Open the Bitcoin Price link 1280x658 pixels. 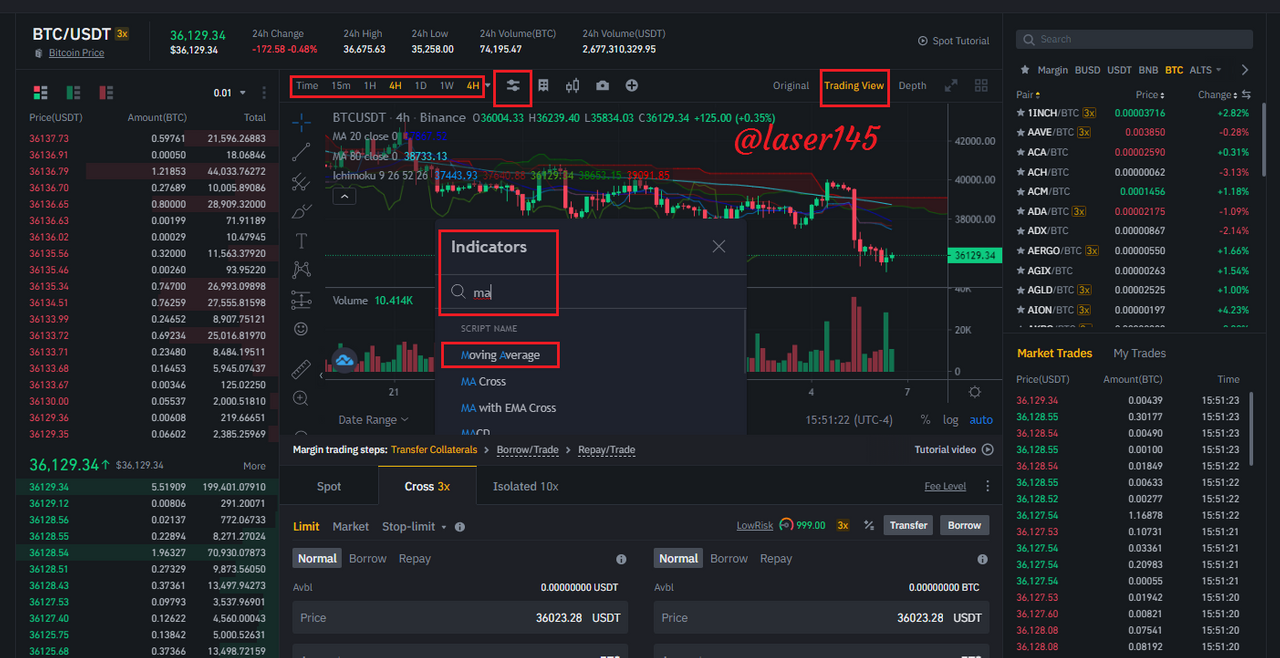coord(76,53)
